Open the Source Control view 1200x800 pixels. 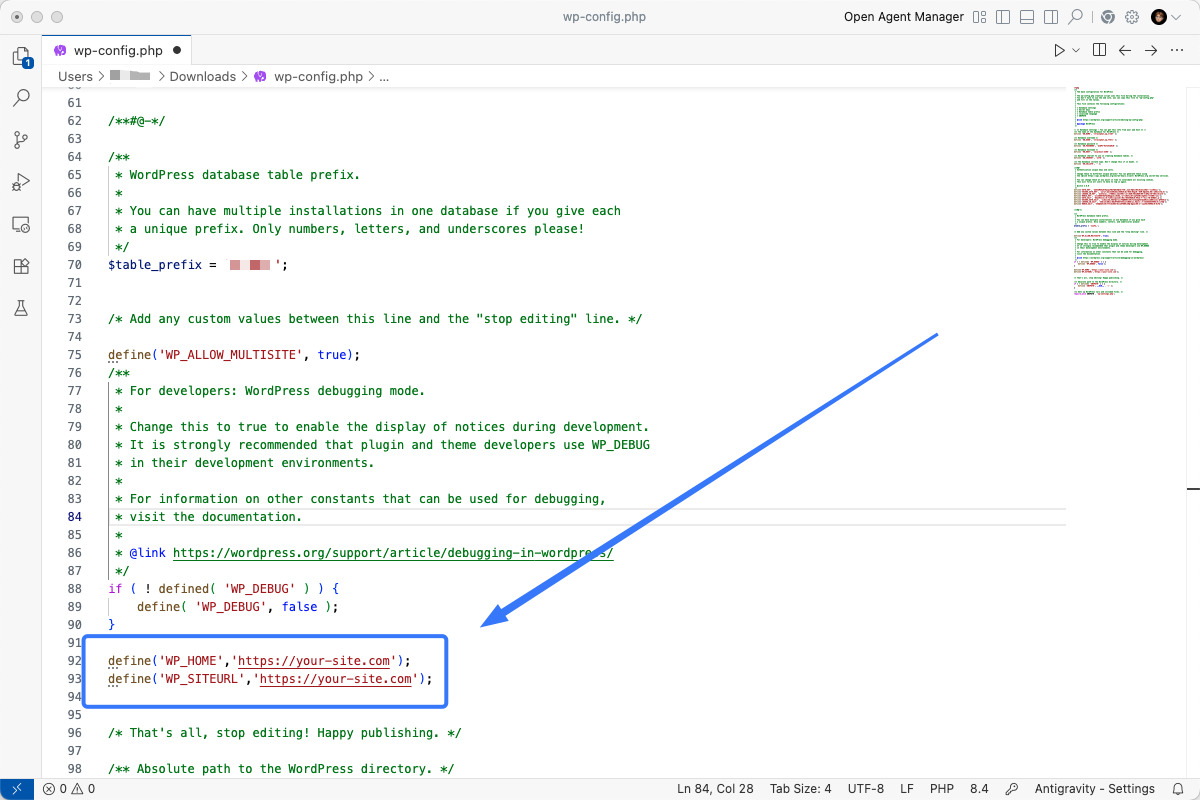point(20,140)
